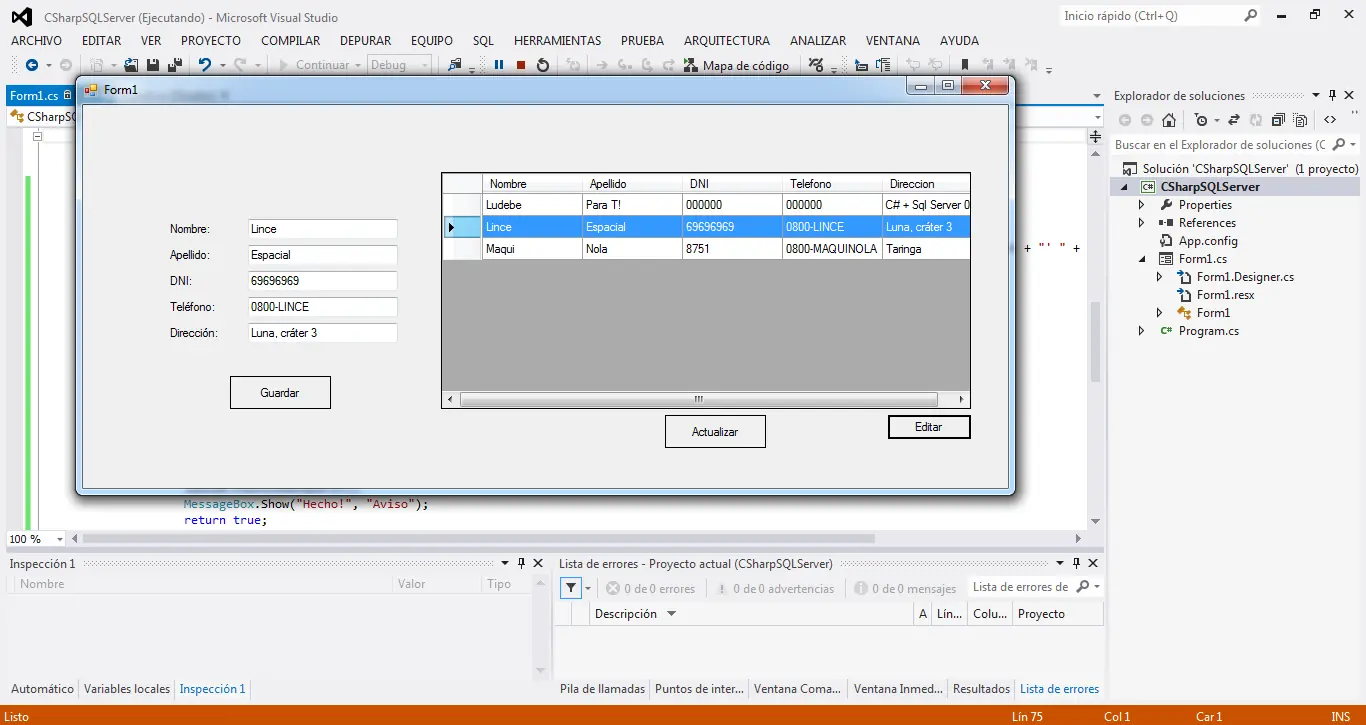
Task: Click the Restart debugging icon
Action: pos(543,65)
